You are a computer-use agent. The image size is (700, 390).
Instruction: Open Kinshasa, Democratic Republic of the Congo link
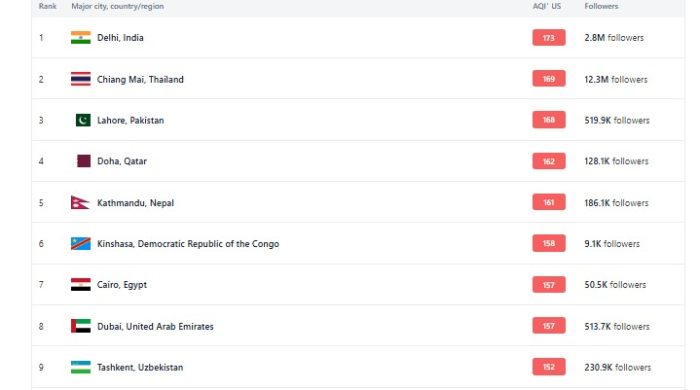pos(188,244)
